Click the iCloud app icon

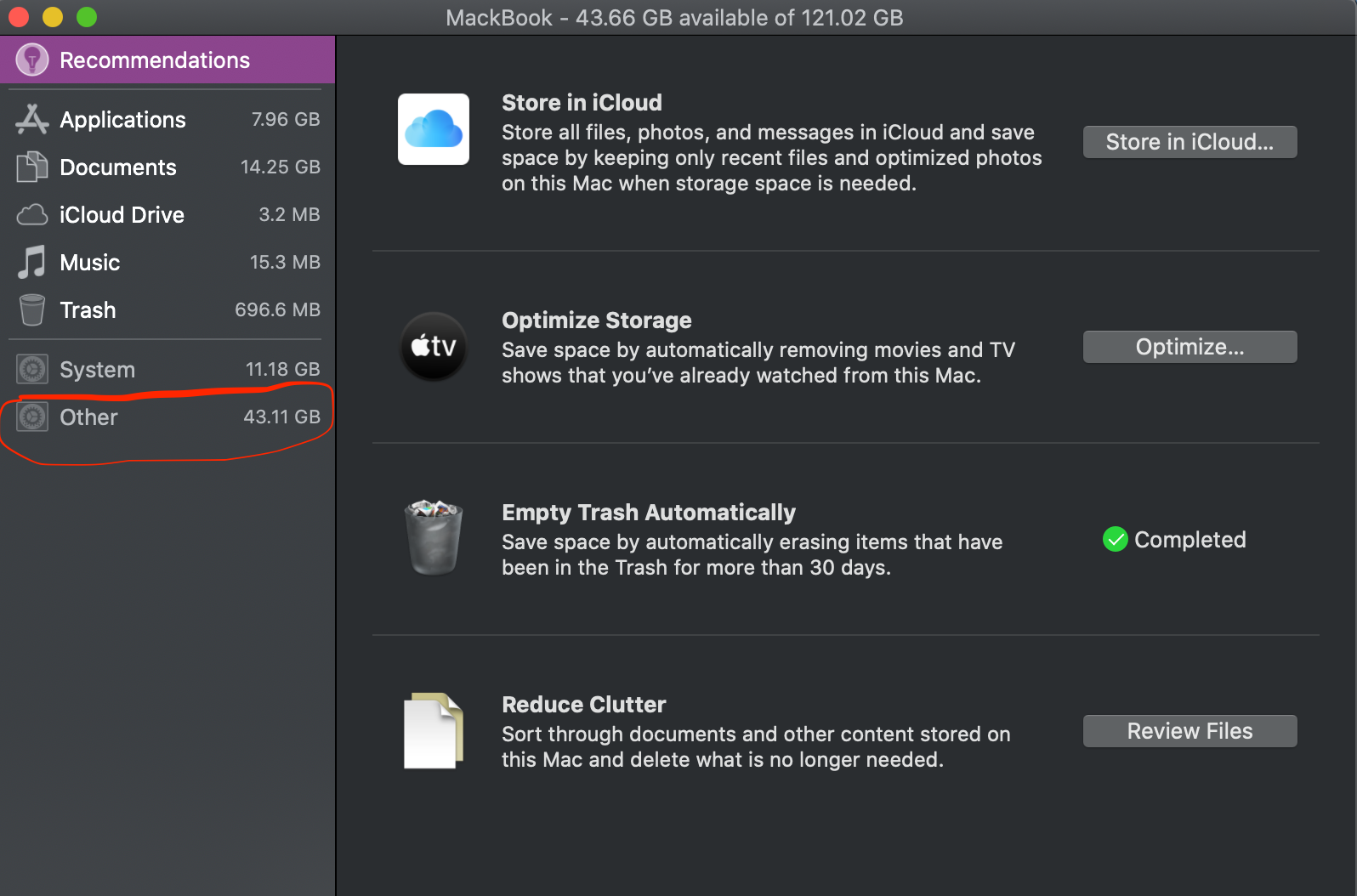tap(434, 129)
